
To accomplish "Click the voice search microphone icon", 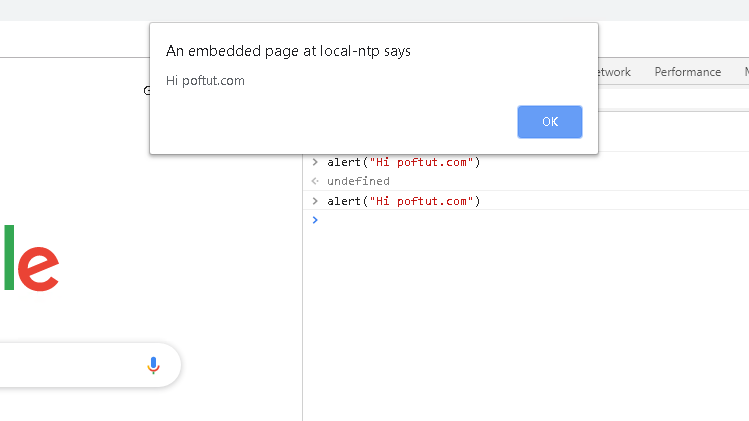I will pos(153,365).
